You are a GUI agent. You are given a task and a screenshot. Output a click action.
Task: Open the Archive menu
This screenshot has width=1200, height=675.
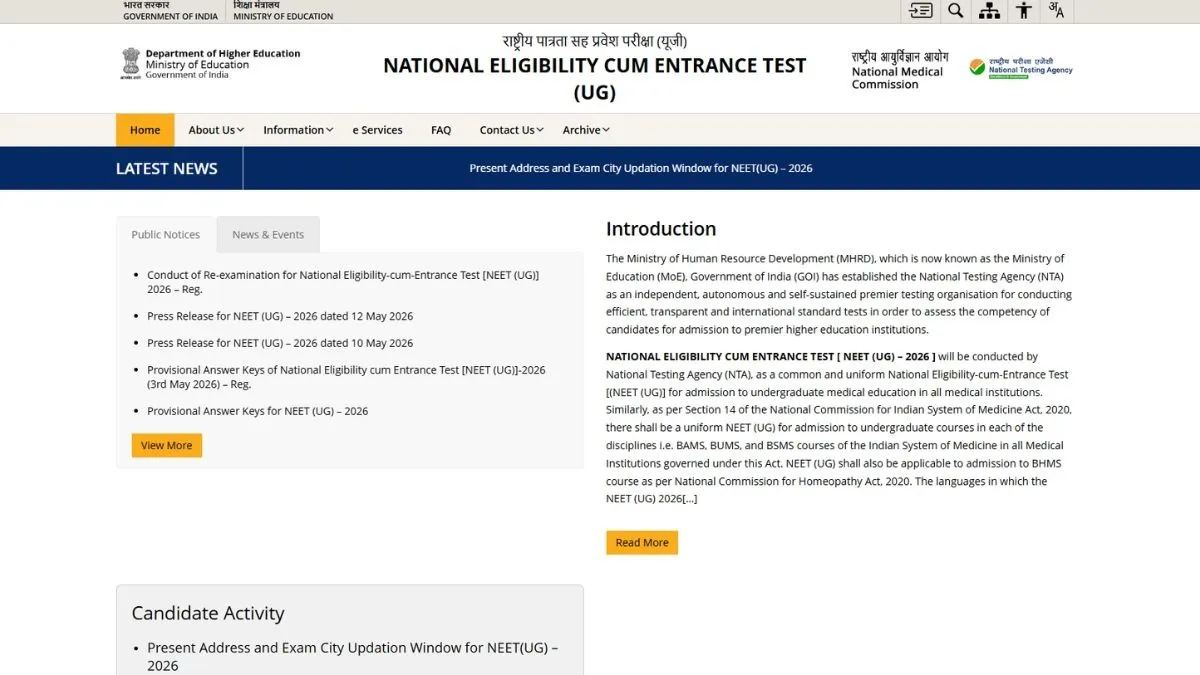coord(581,130)
